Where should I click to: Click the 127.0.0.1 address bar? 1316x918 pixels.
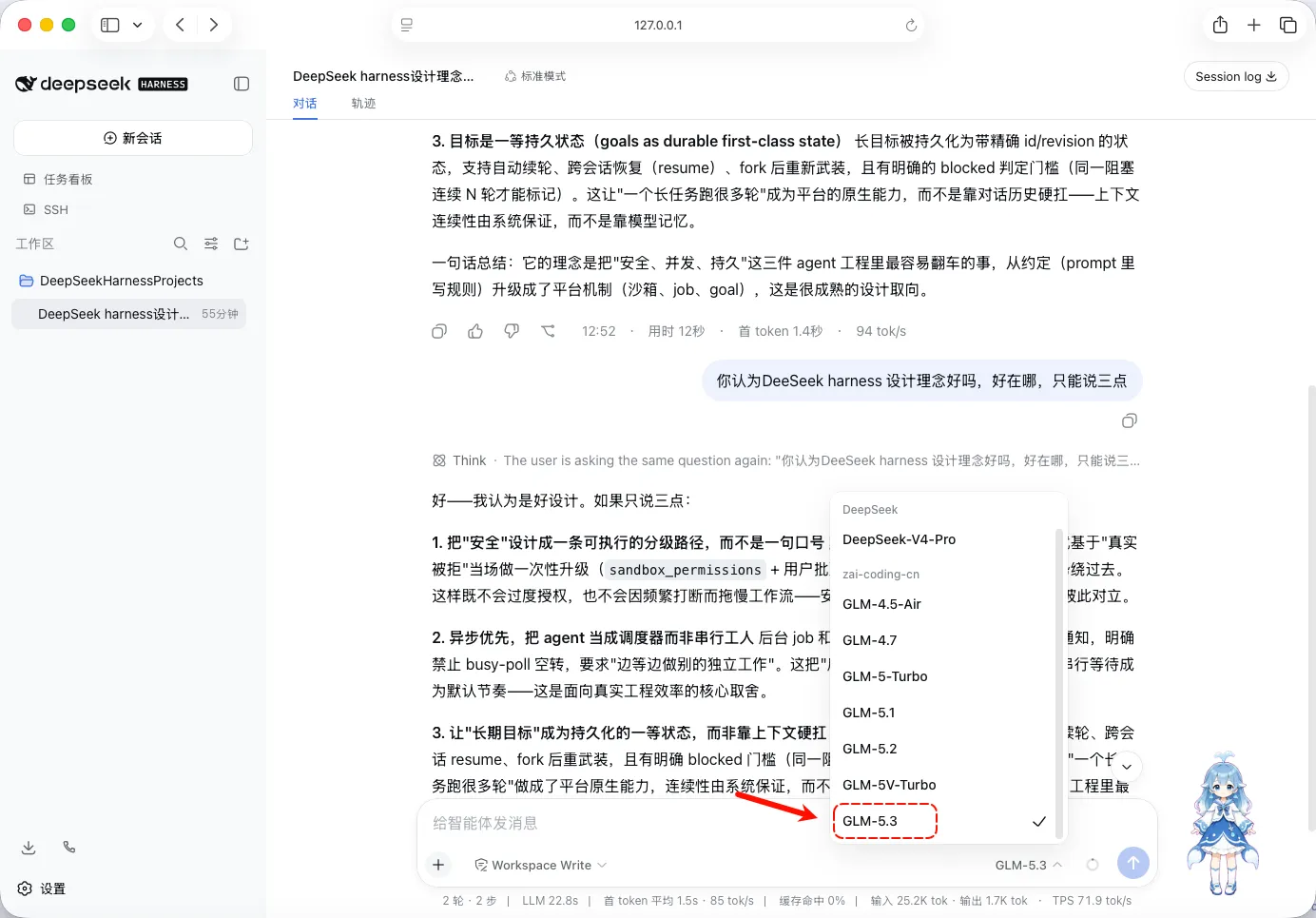pos(658,26)
